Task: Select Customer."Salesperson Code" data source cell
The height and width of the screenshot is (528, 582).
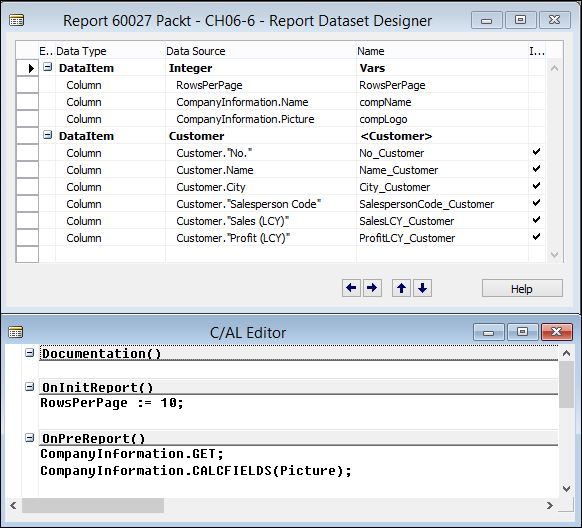Action: click(x=261, y=204)
